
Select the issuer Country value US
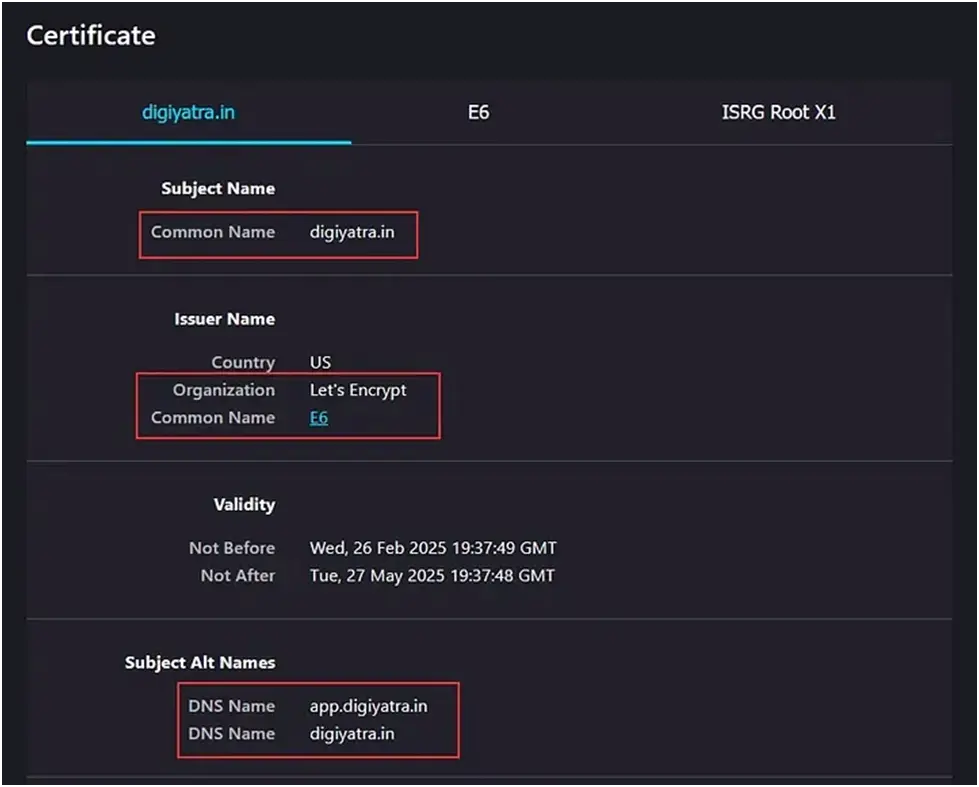[320, 362]
